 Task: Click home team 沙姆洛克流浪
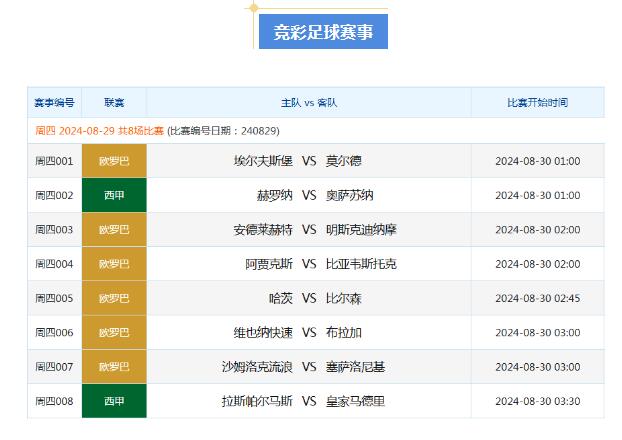pos(257,367)
